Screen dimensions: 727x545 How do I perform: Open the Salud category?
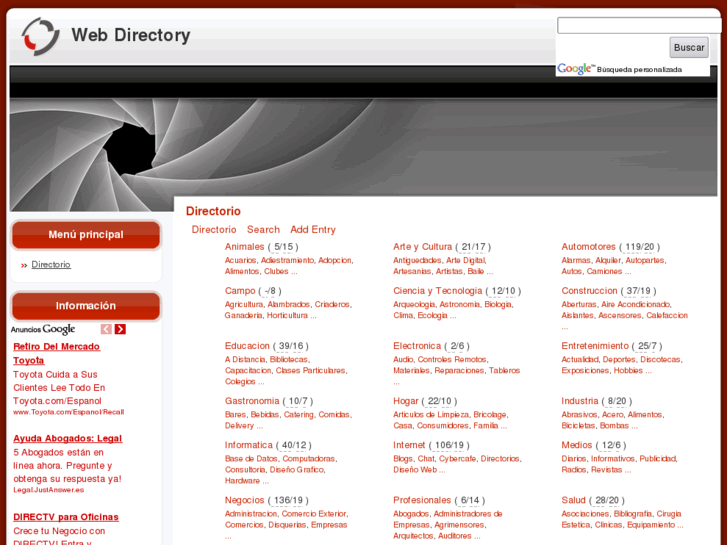(574, 500)
